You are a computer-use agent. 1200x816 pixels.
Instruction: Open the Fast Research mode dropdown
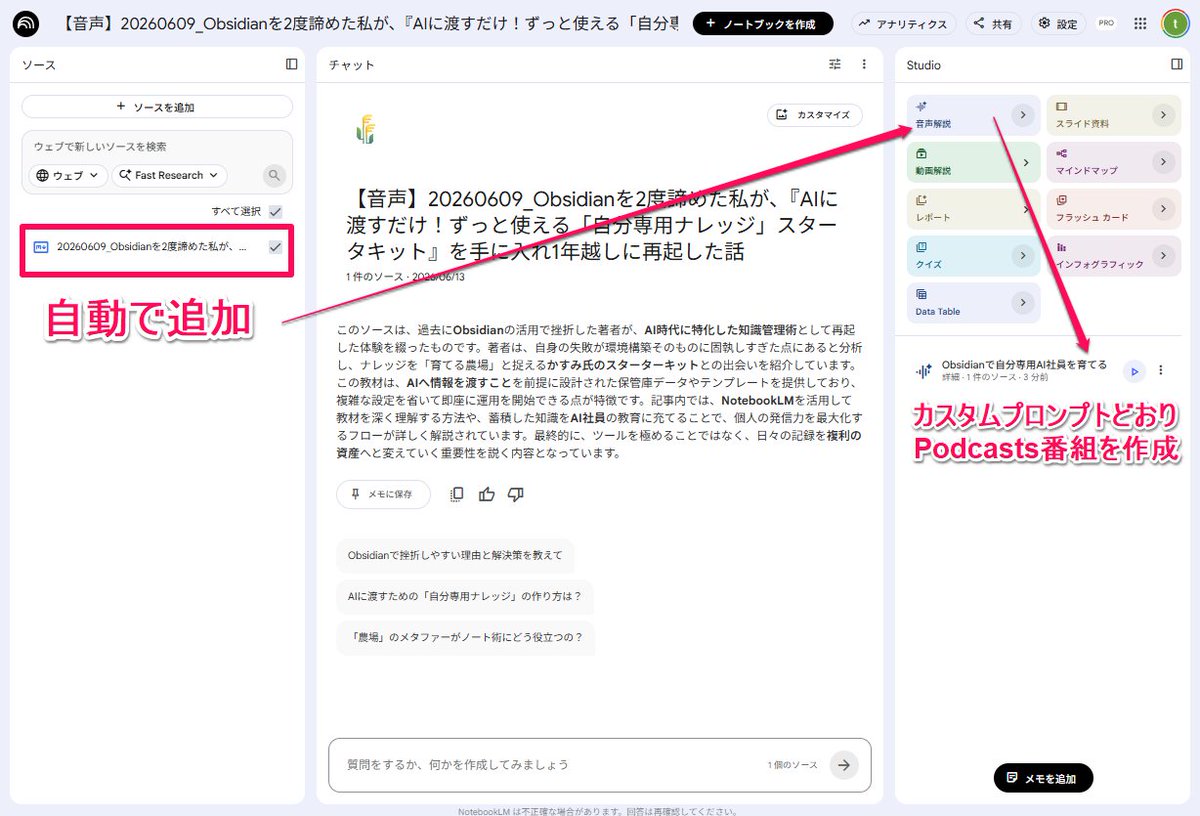tap(169, 175)
